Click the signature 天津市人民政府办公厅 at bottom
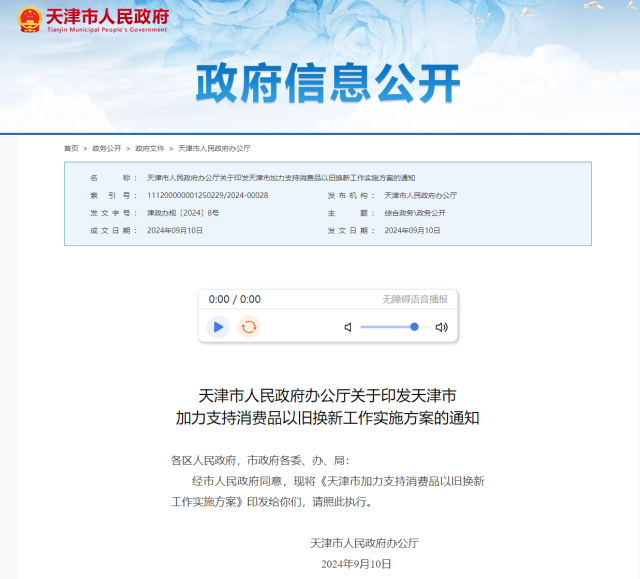The width and height of the screenshot is (640, 579). (364, 543)
